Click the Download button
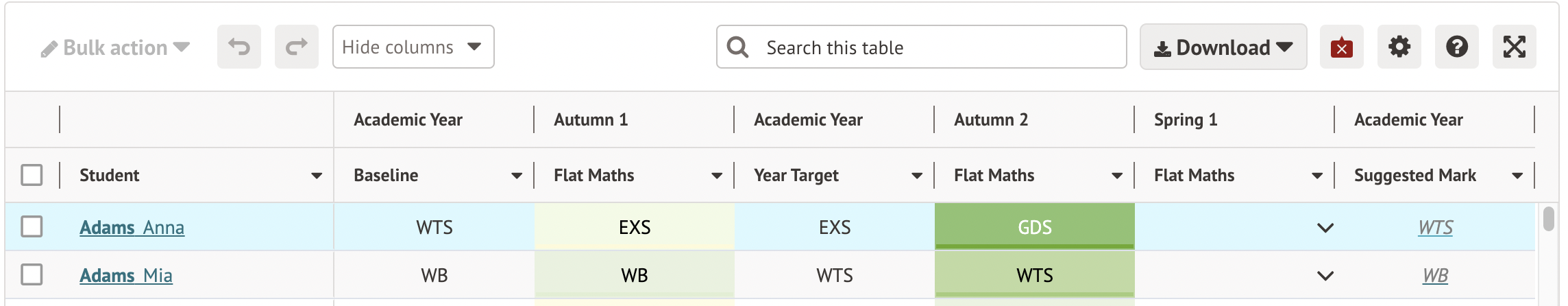 tap(1223, 47)
